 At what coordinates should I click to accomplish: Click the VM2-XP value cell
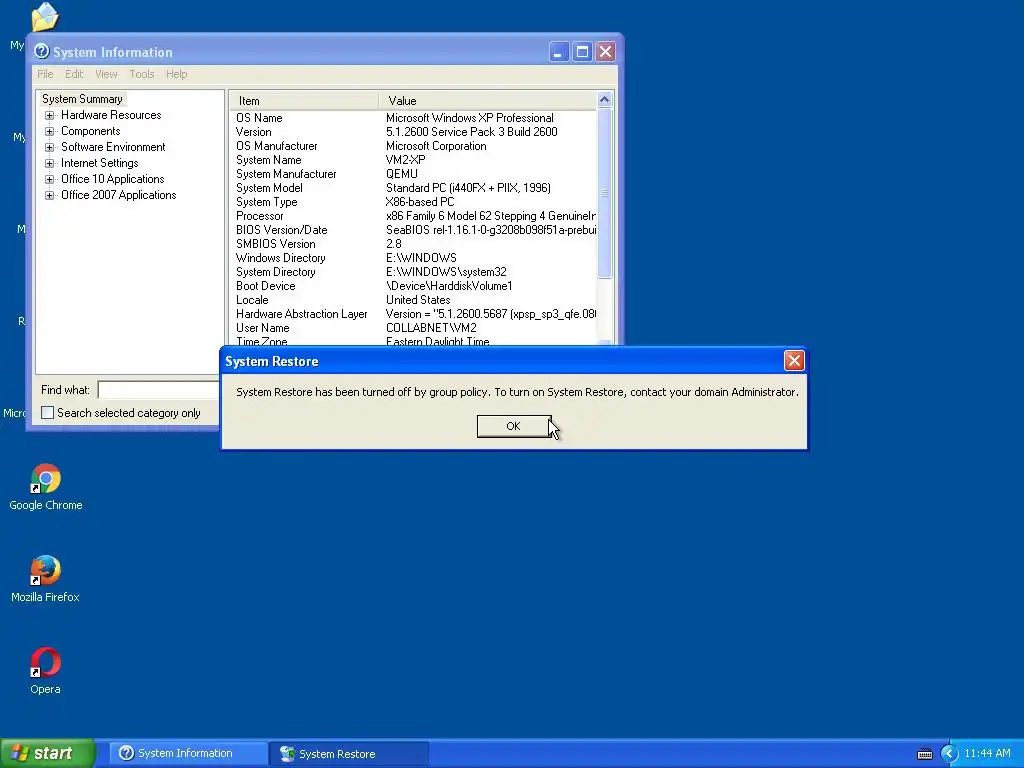[x=406, y=160]
